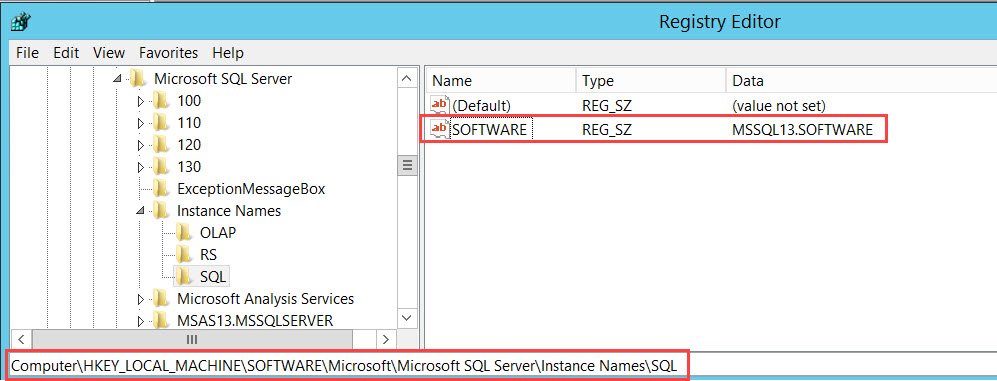Click the Microsoft Analysis Services folder icon
The width and height of the screenshot is (997, 381).
(x=161, y=298)
